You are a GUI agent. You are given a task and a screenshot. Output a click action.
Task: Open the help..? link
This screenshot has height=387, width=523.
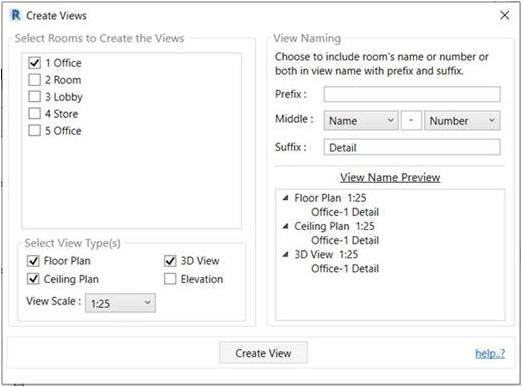[x=490, y=353]
